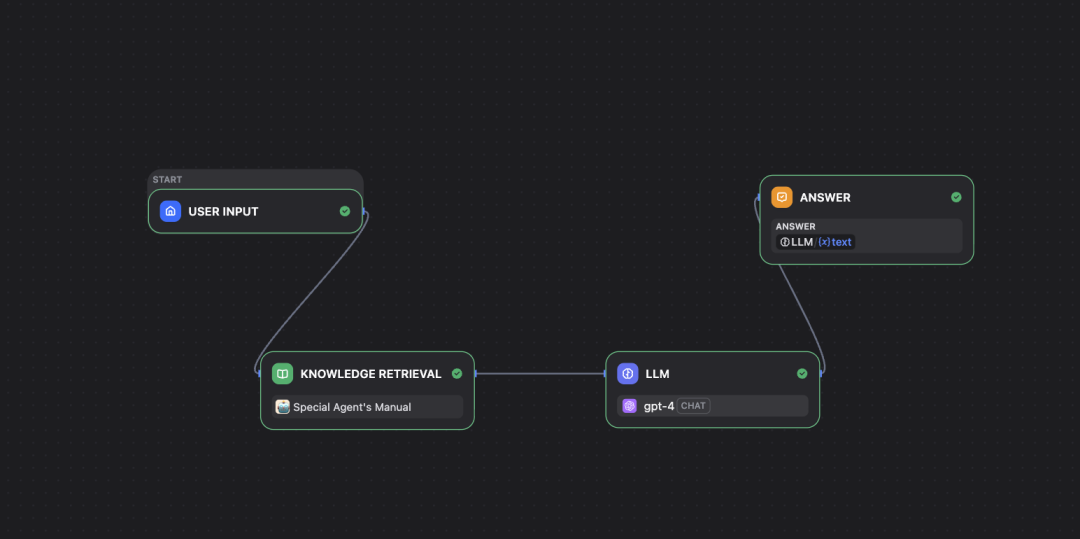
Task: Click the green checkmark on User Input
Action: pyautogui.click(x=345, y=211)
